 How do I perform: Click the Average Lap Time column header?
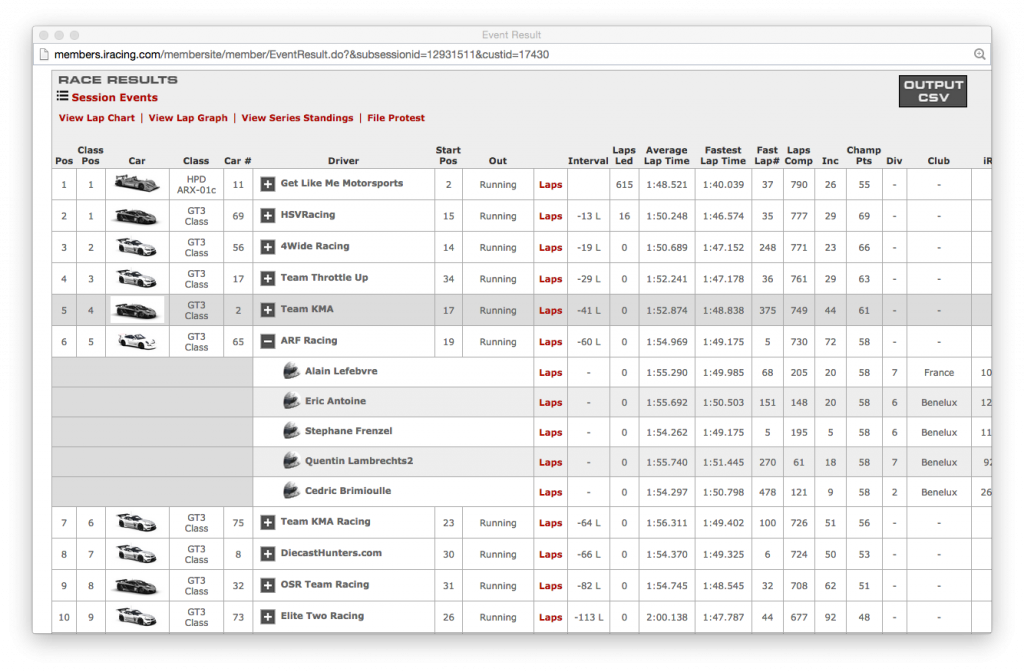[666, 155]
